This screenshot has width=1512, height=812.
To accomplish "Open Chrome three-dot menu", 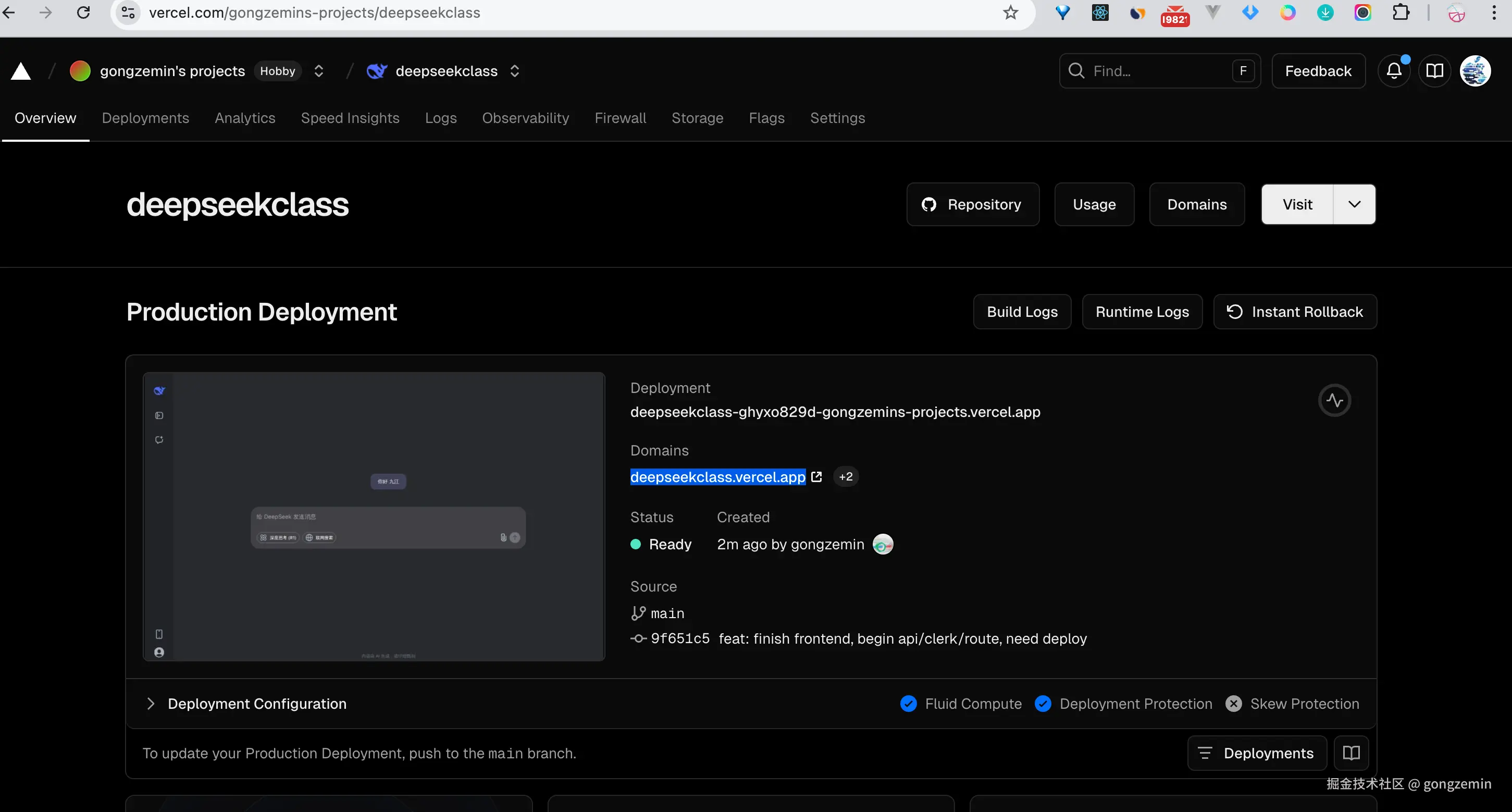I will (x=1494, y=13).
